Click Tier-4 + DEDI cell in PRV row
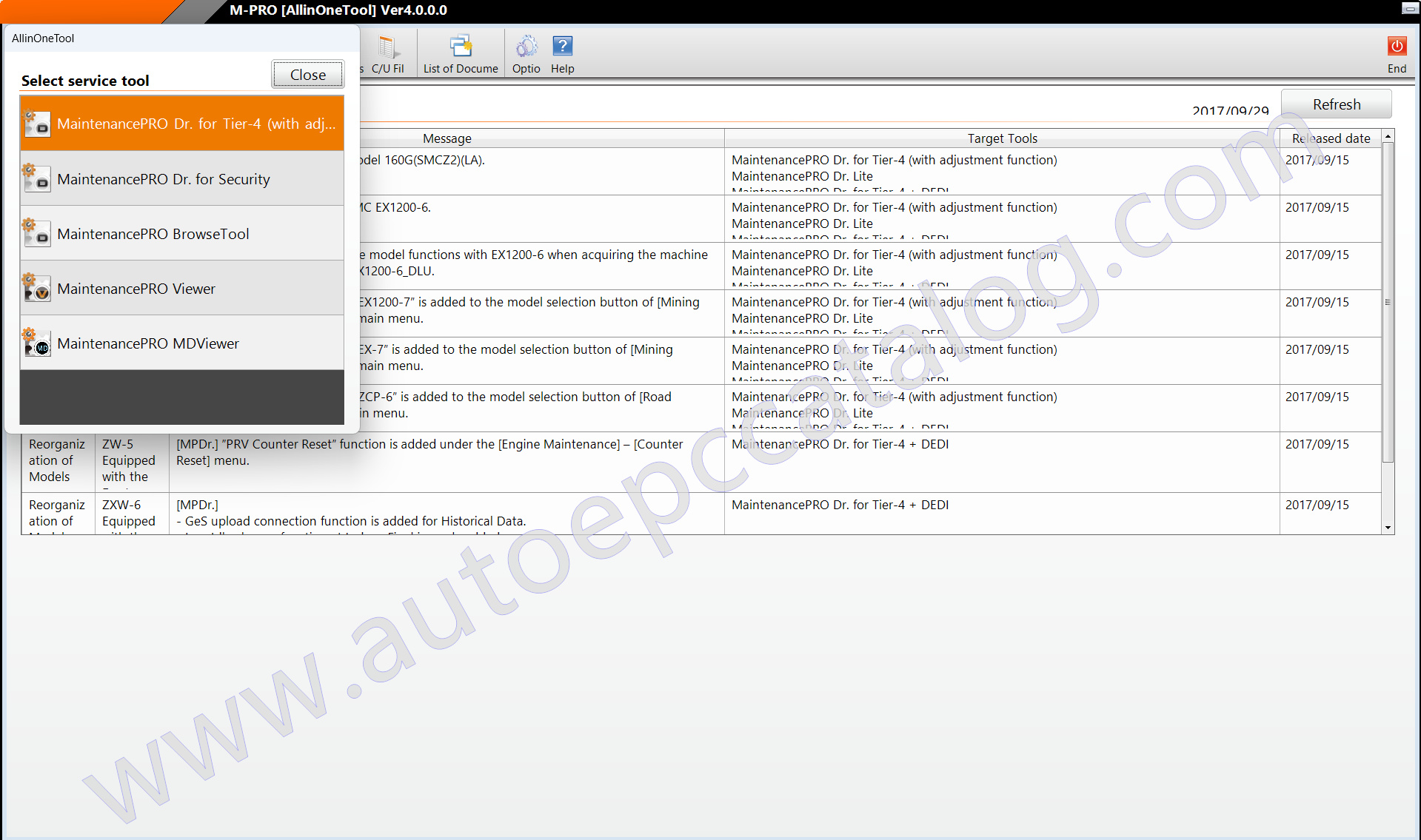The image size is (1421, 840). [x=1002, y=463]
